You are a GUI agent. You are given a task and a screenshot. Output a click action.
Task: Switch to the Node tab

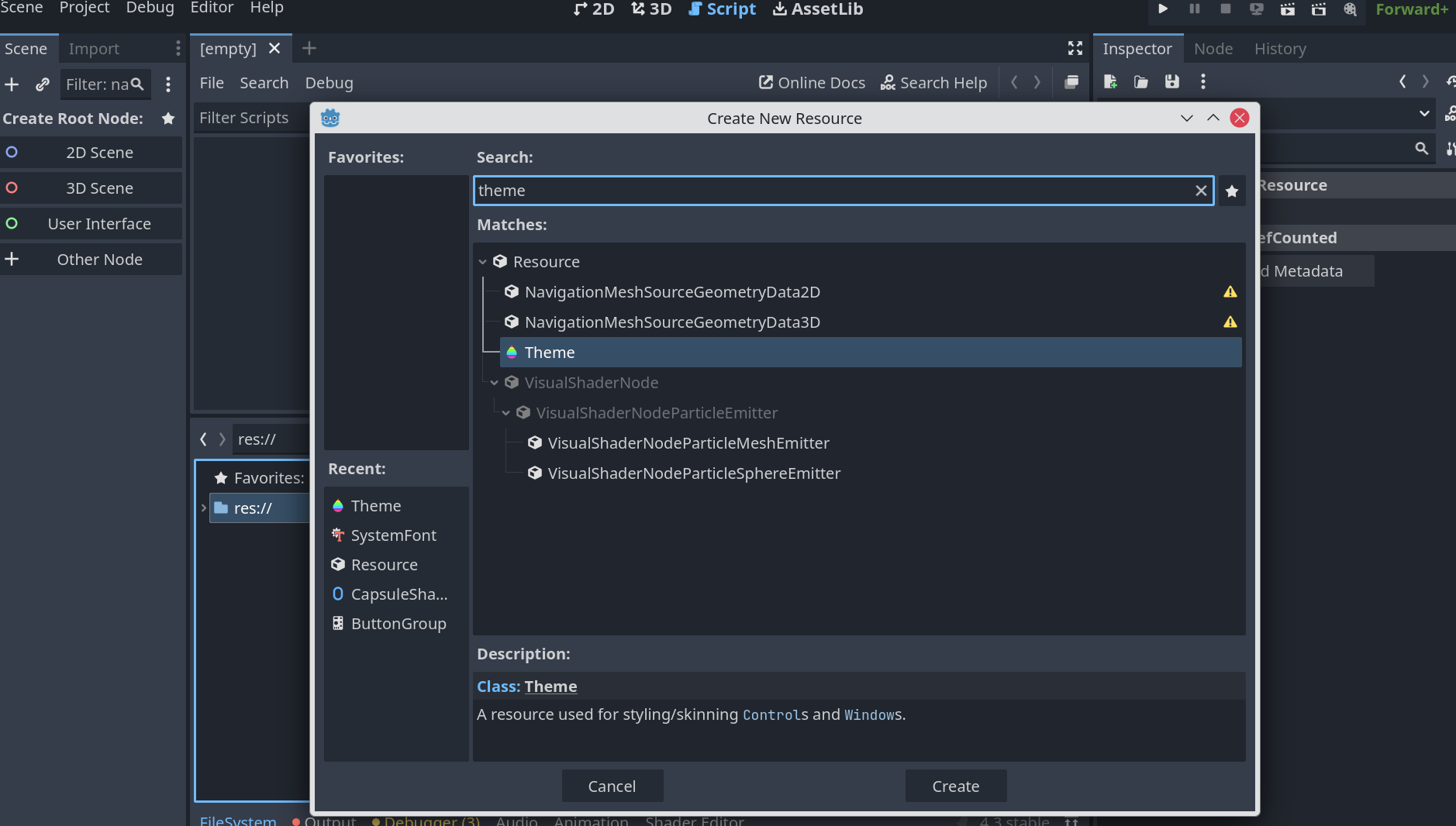coord(1213,49)
